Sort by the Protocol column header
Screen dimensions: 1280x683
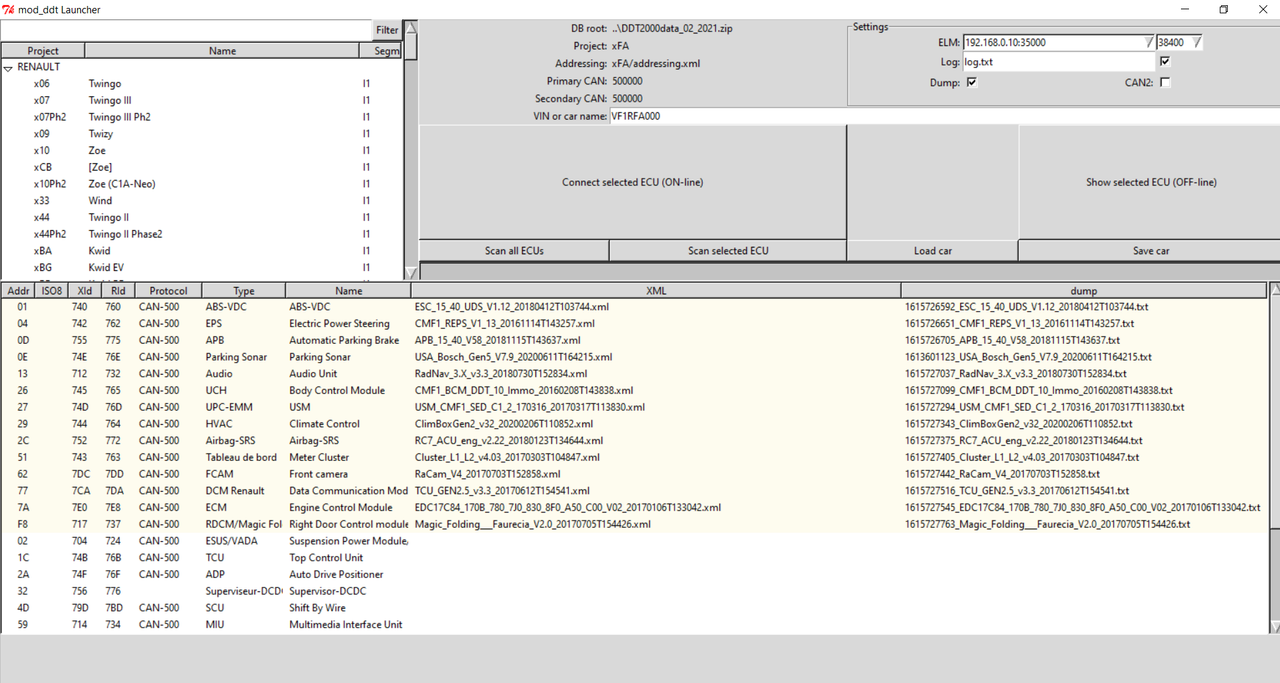point(168,291)
